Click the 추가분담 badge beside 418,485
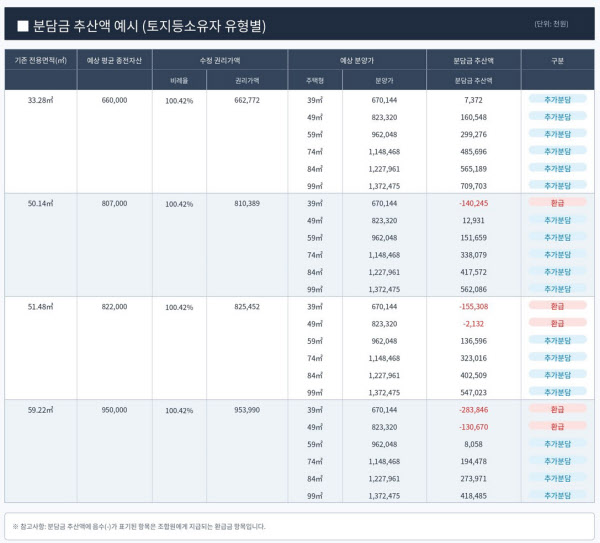 click(558, 496)
